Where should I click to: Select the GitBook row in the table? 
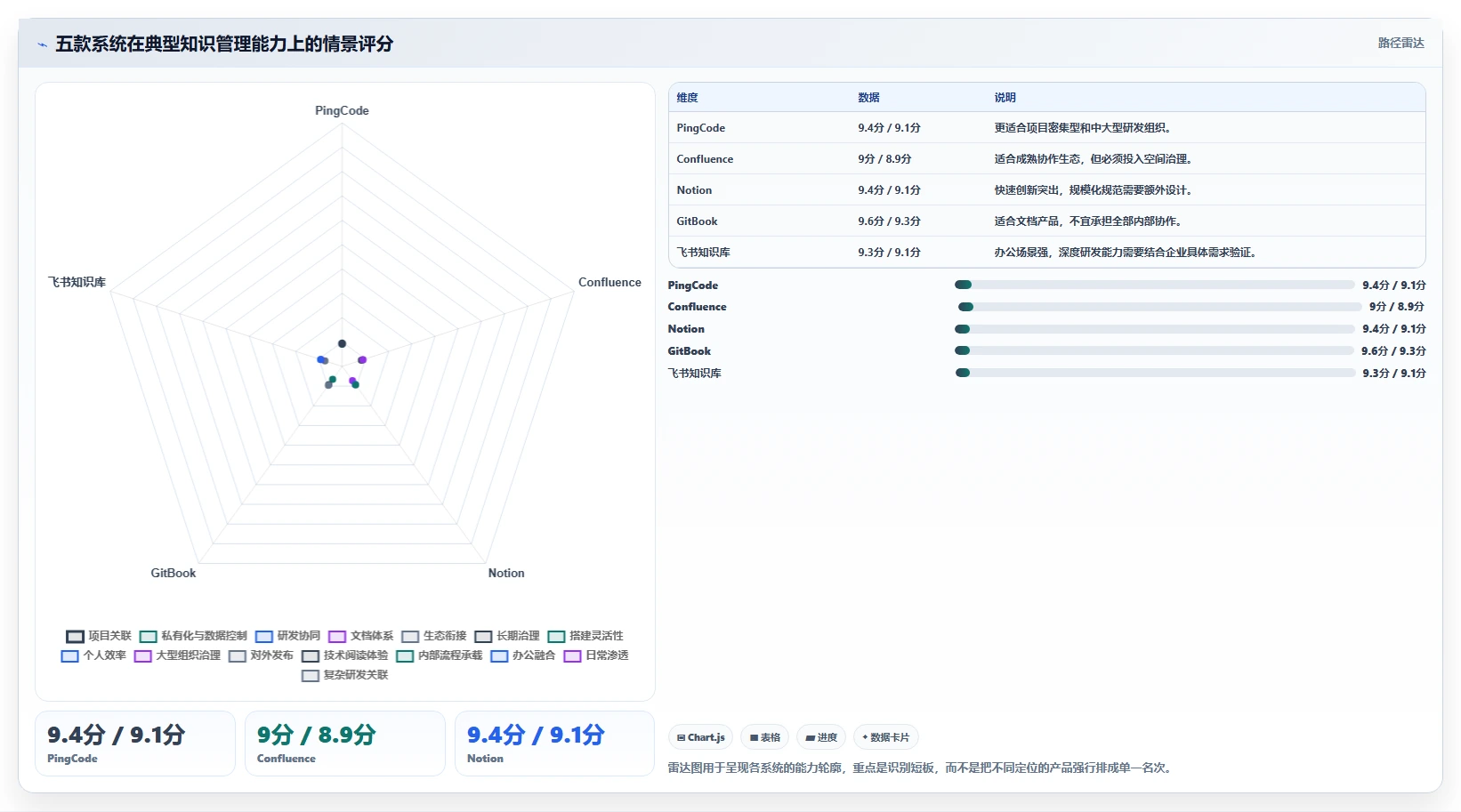(1046, 221)
